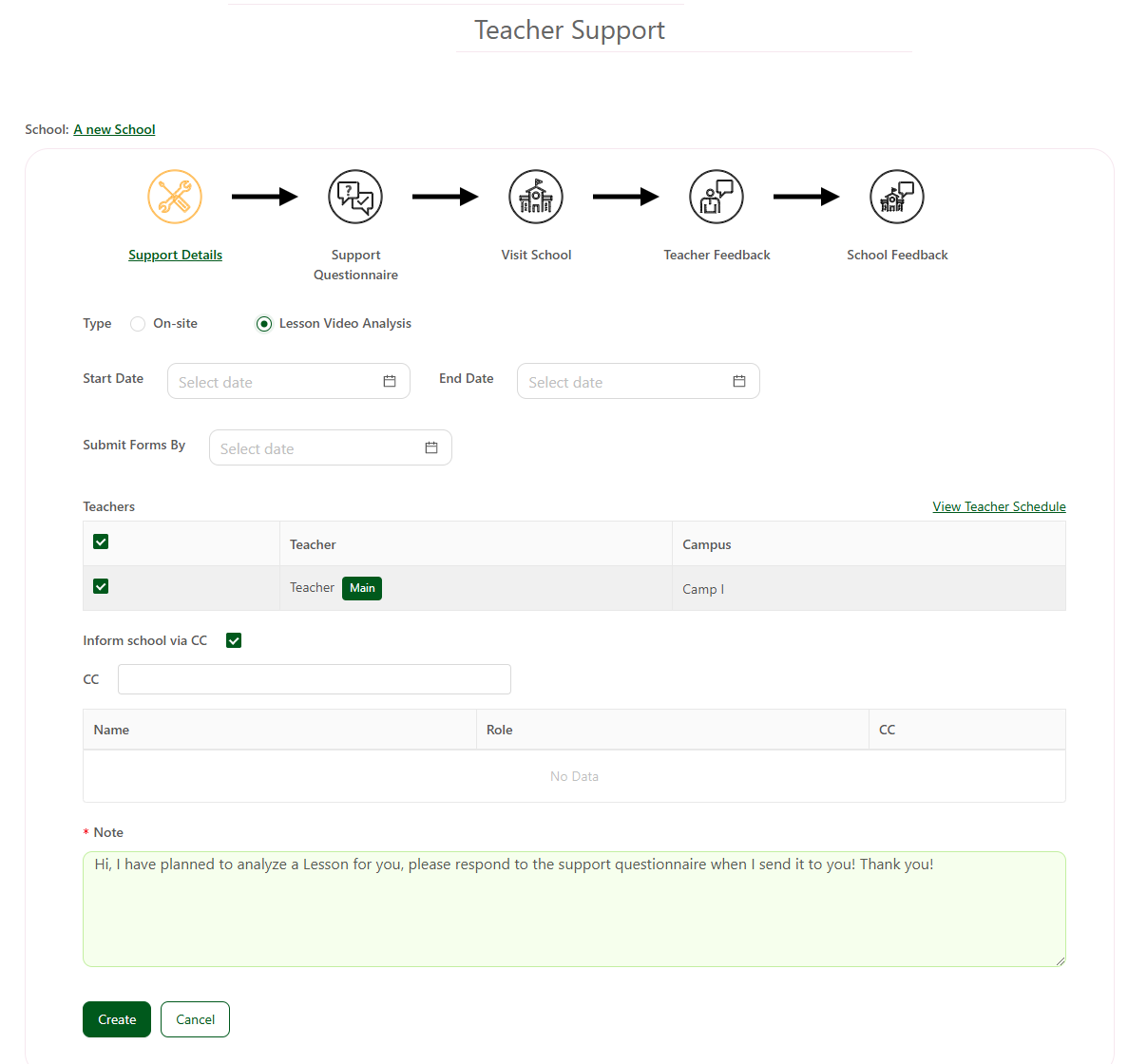The height and width of the screenshot is (1064, 1147).
Task: Go to Support Questionnaire step label
Action: 355,265
